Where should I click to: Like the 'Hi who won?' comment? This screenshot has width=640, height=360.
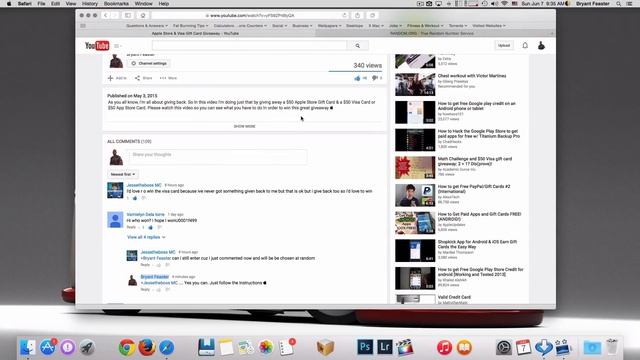point(151,227)
